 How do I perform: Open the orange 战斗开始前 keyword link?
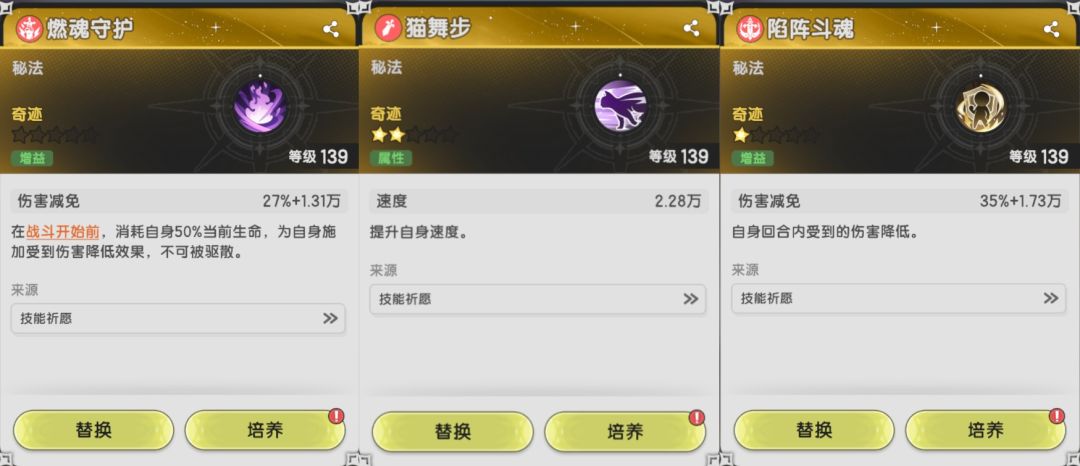click(x=63, y=232)
